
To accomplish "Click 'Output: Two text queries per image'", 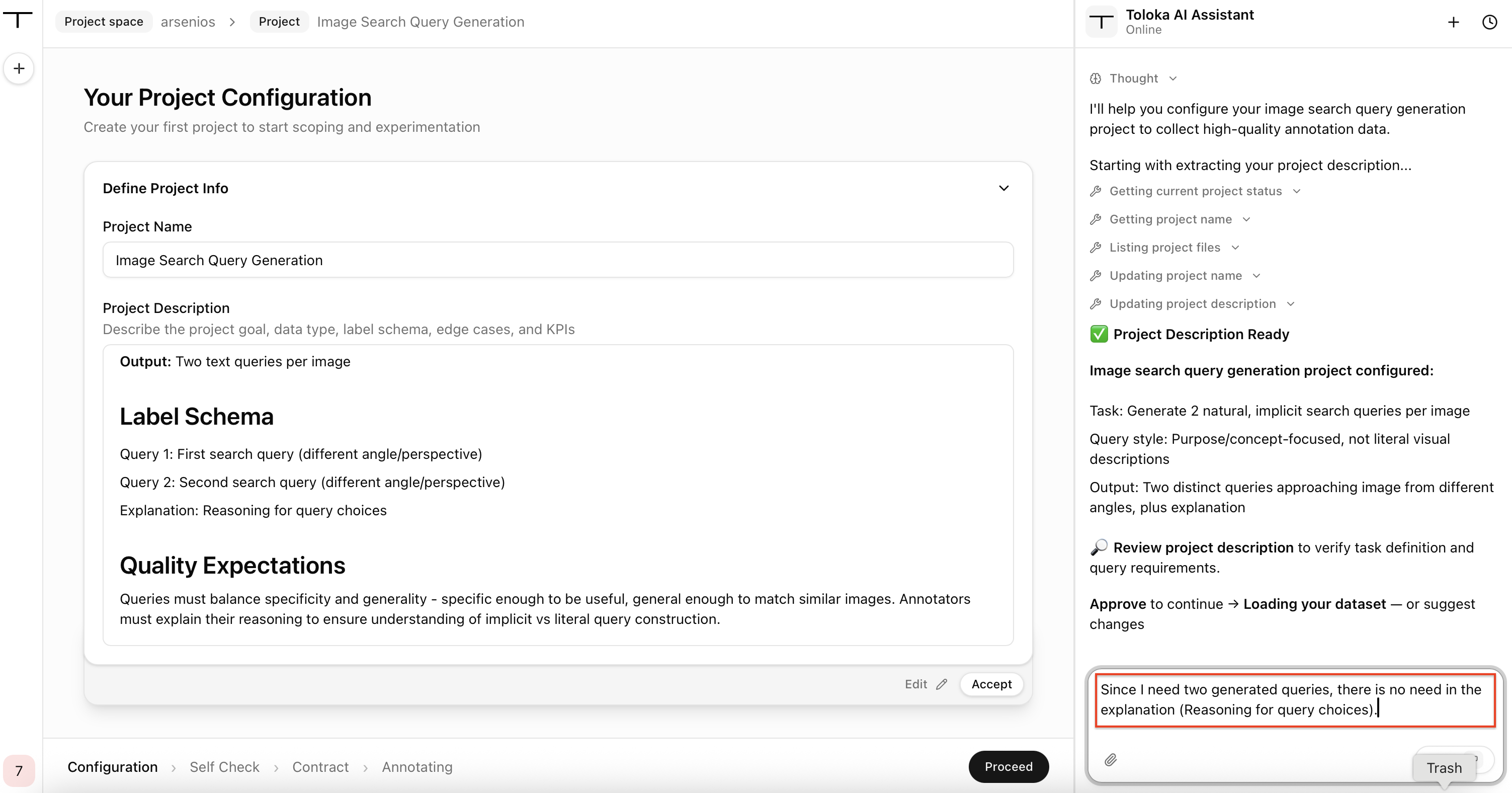I will tap(235, 362).
